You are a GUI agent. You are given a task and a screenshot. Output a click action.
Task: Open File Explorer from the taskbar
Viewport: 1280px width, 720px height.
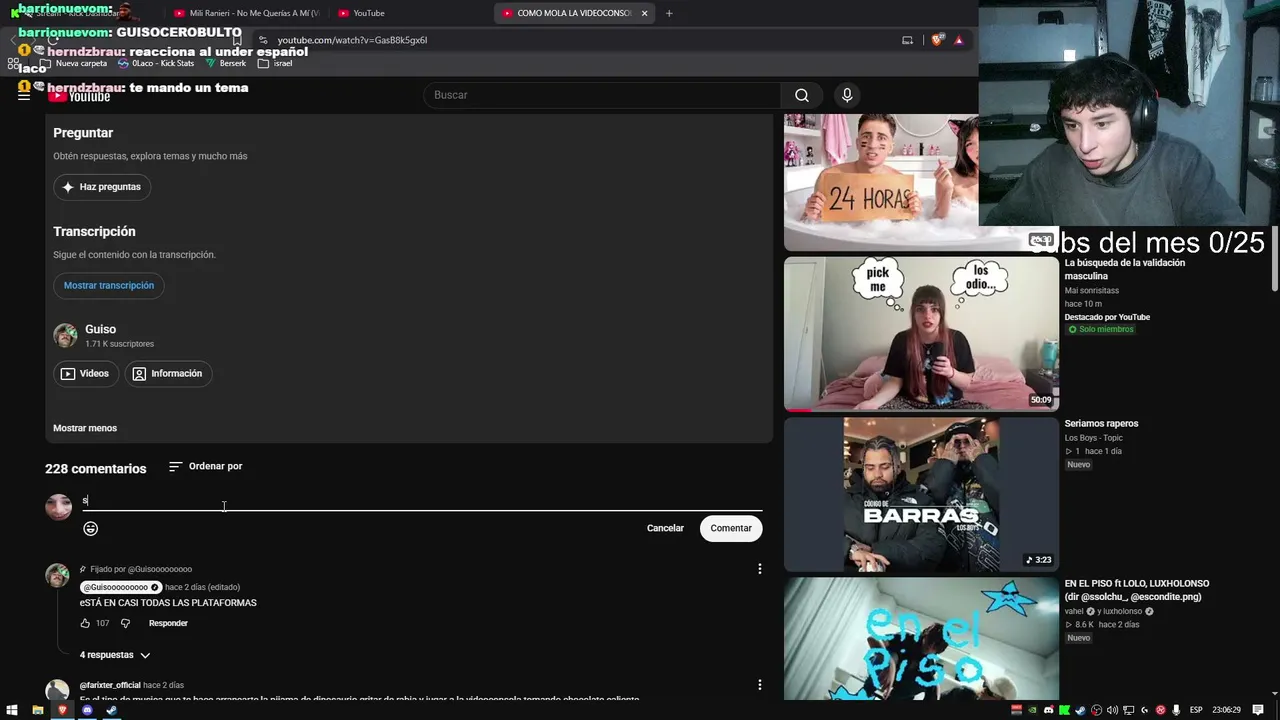38,710
